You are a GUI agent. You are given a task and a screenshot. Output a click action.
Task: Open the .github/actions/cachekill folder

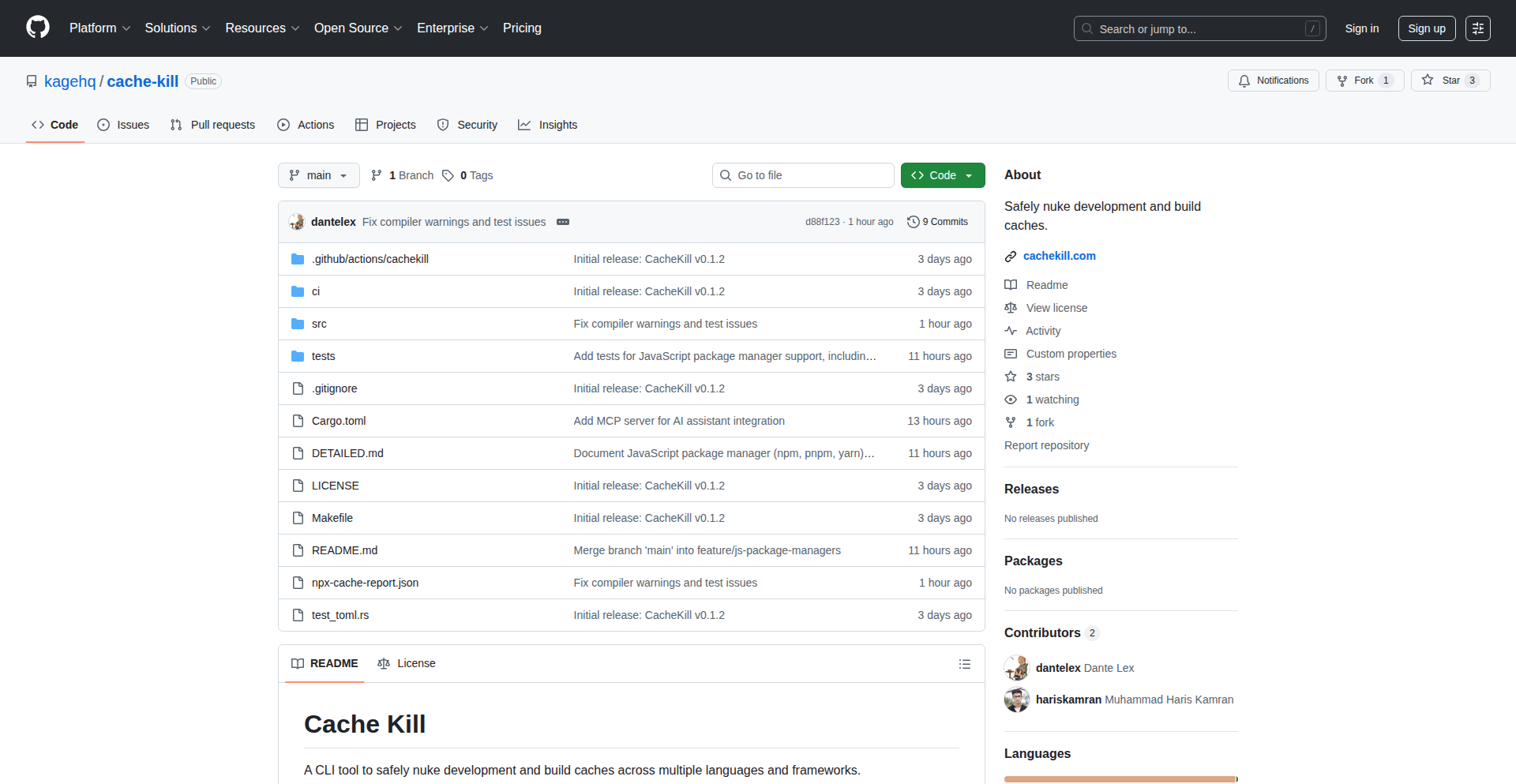click(x=370, y=259)
